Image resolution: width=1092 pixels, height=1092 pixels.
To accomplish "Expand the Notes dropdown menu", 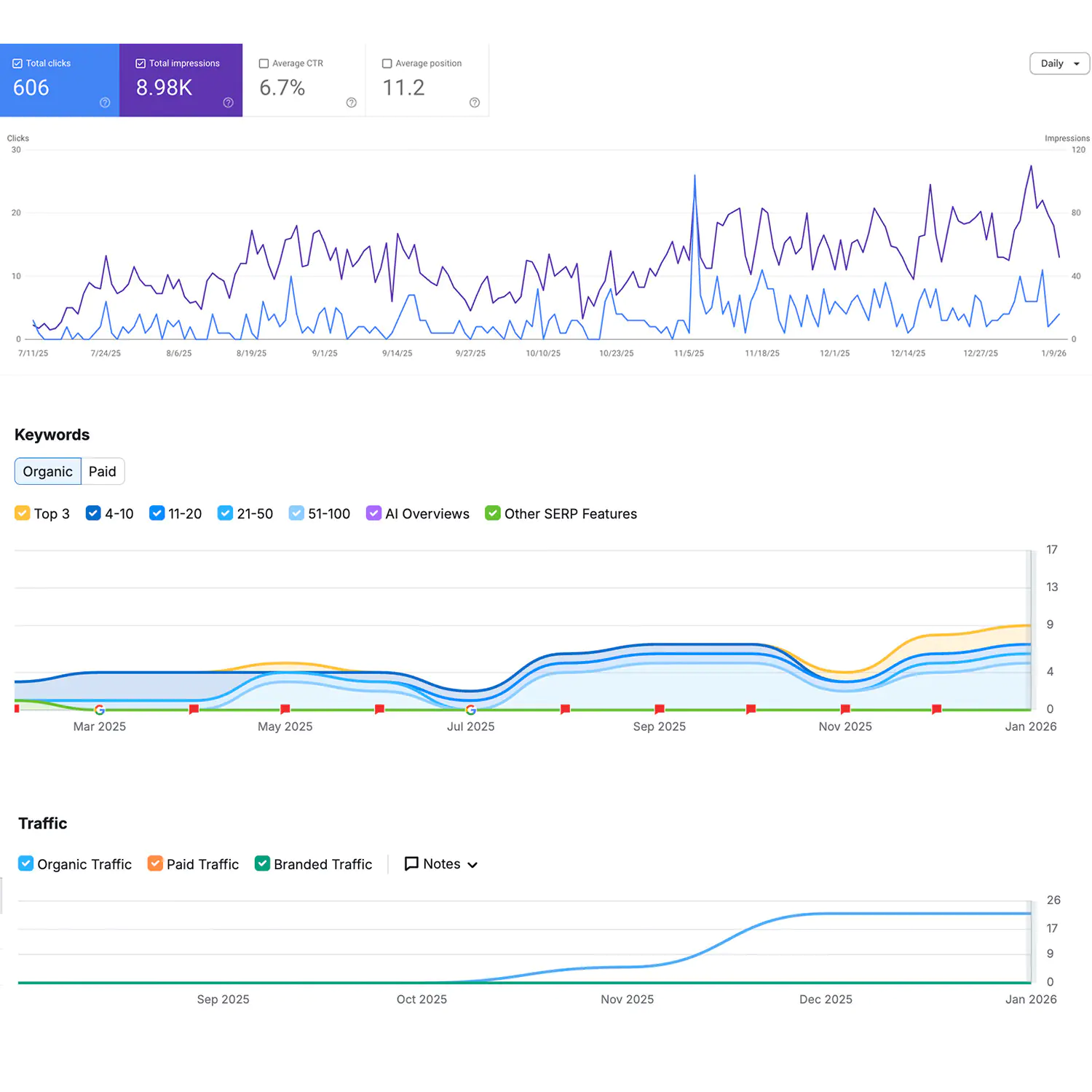I will pos(442,864).
